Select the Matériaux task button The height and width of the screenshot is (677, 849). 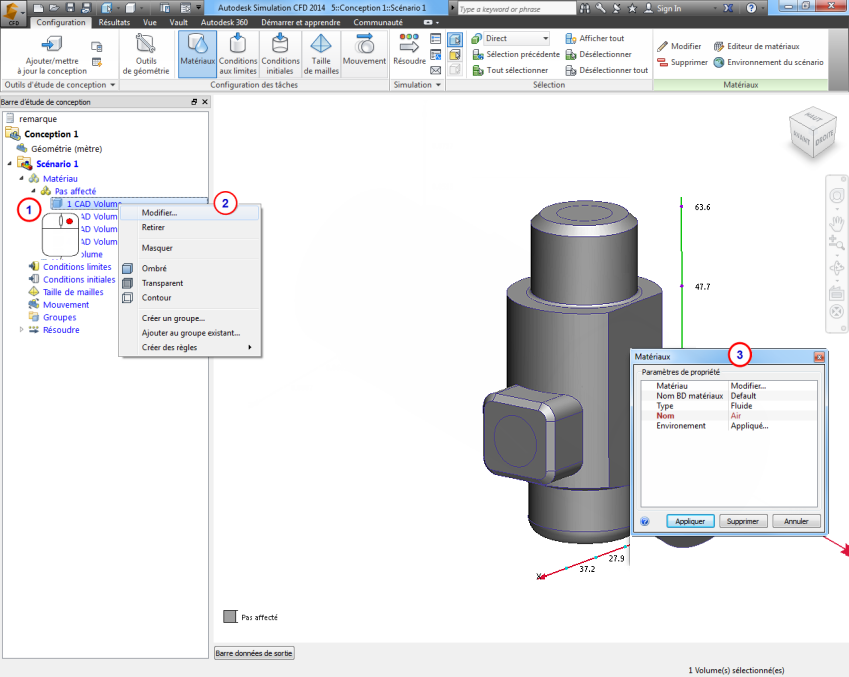[x=198, y=54]
